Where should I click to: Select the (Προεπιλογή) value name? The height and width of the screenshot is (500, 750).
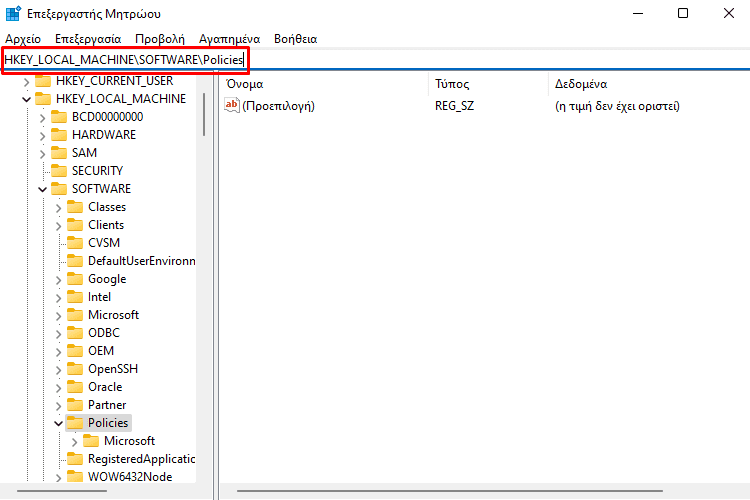[278, 106]
